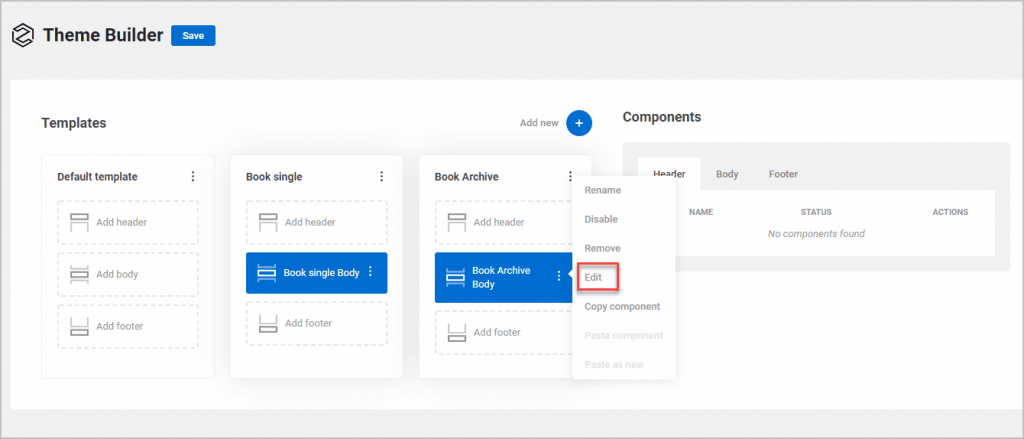Select Rename in the context menu

pos(602,190)
